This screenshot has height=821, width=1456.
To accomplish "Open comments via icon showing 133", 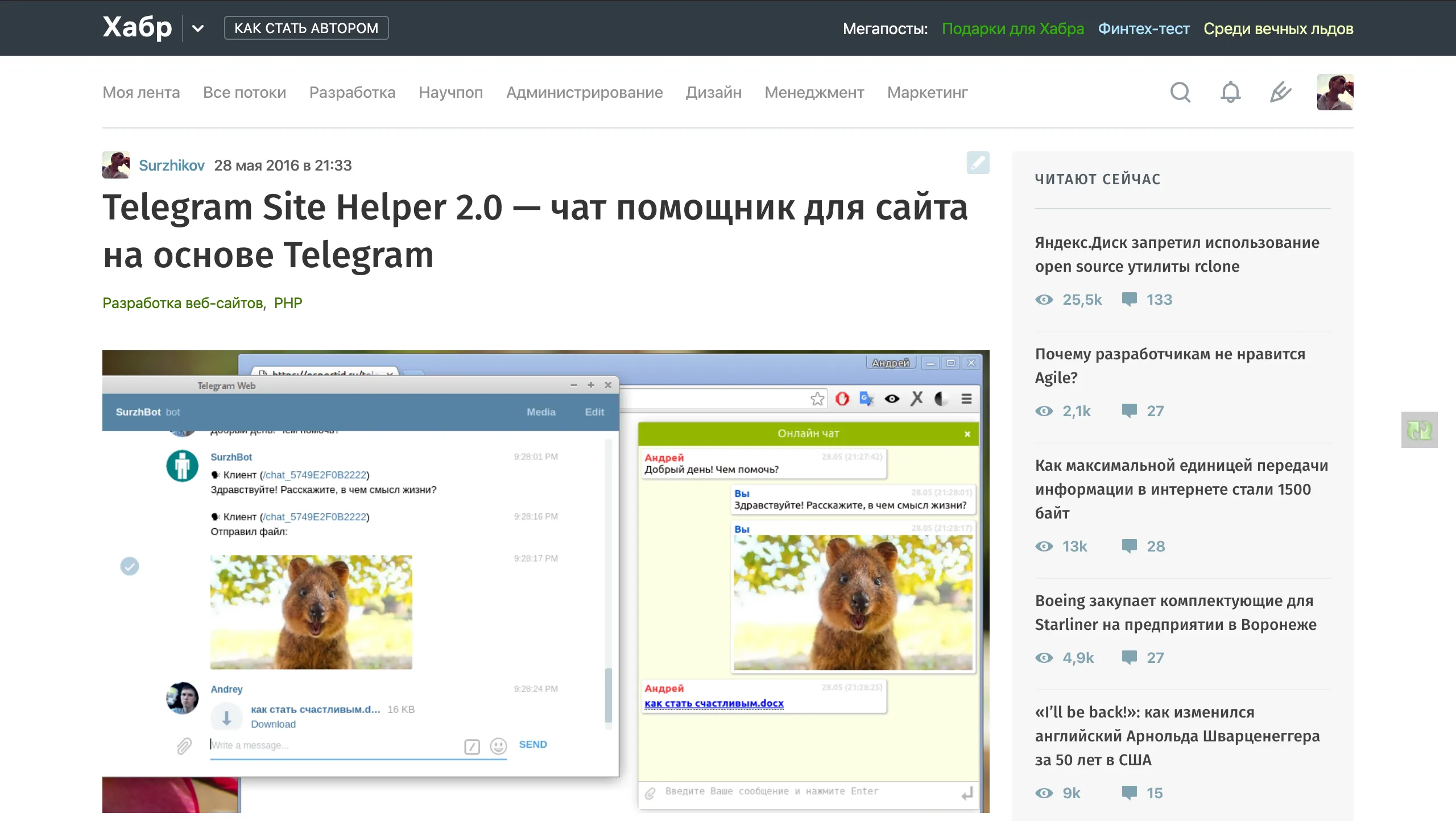I will 1131,300.
